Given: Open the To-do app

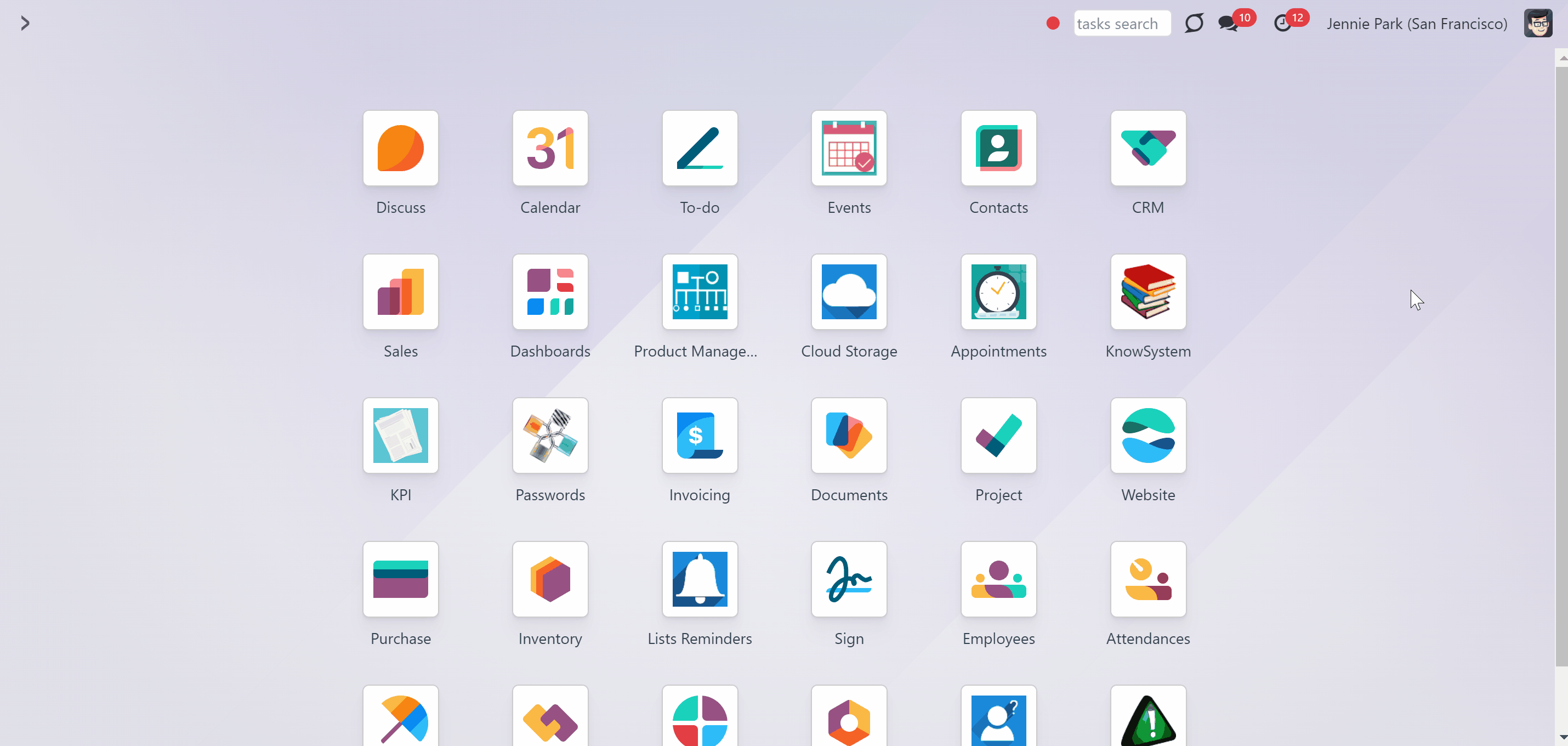Looking at the screenshot, I should pyautogui.click(x=700, y=148).
